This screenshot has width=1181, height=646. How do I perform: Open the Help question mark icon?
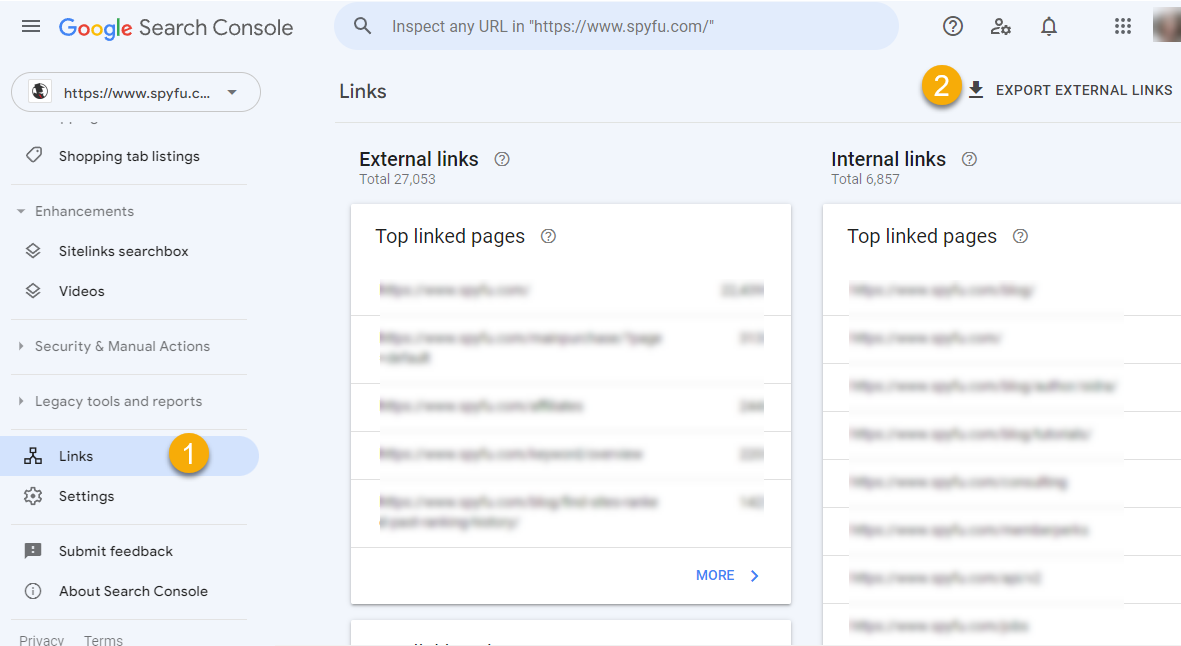[953, 27]
